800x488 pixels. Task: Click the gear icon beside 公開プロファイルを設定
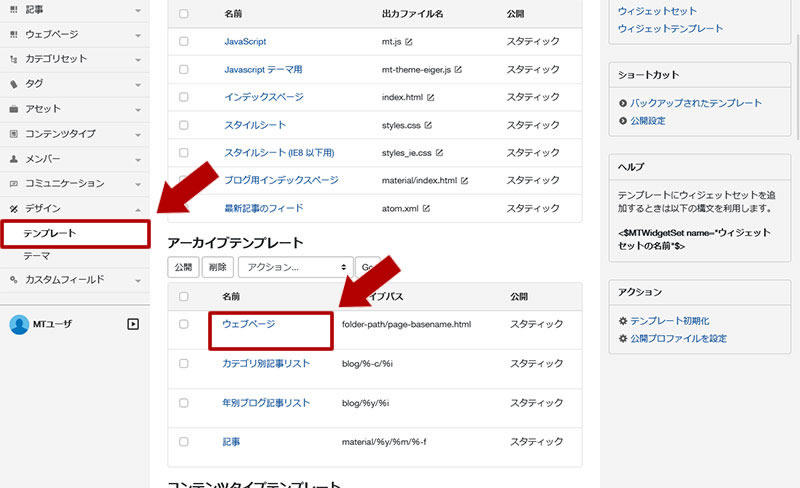(622, 338)
